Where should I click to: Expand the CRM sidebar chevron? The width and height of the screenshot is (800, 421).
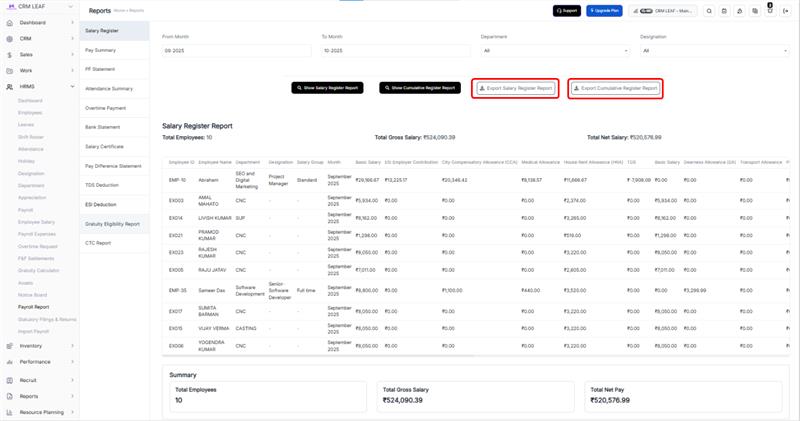click(72, 39)
